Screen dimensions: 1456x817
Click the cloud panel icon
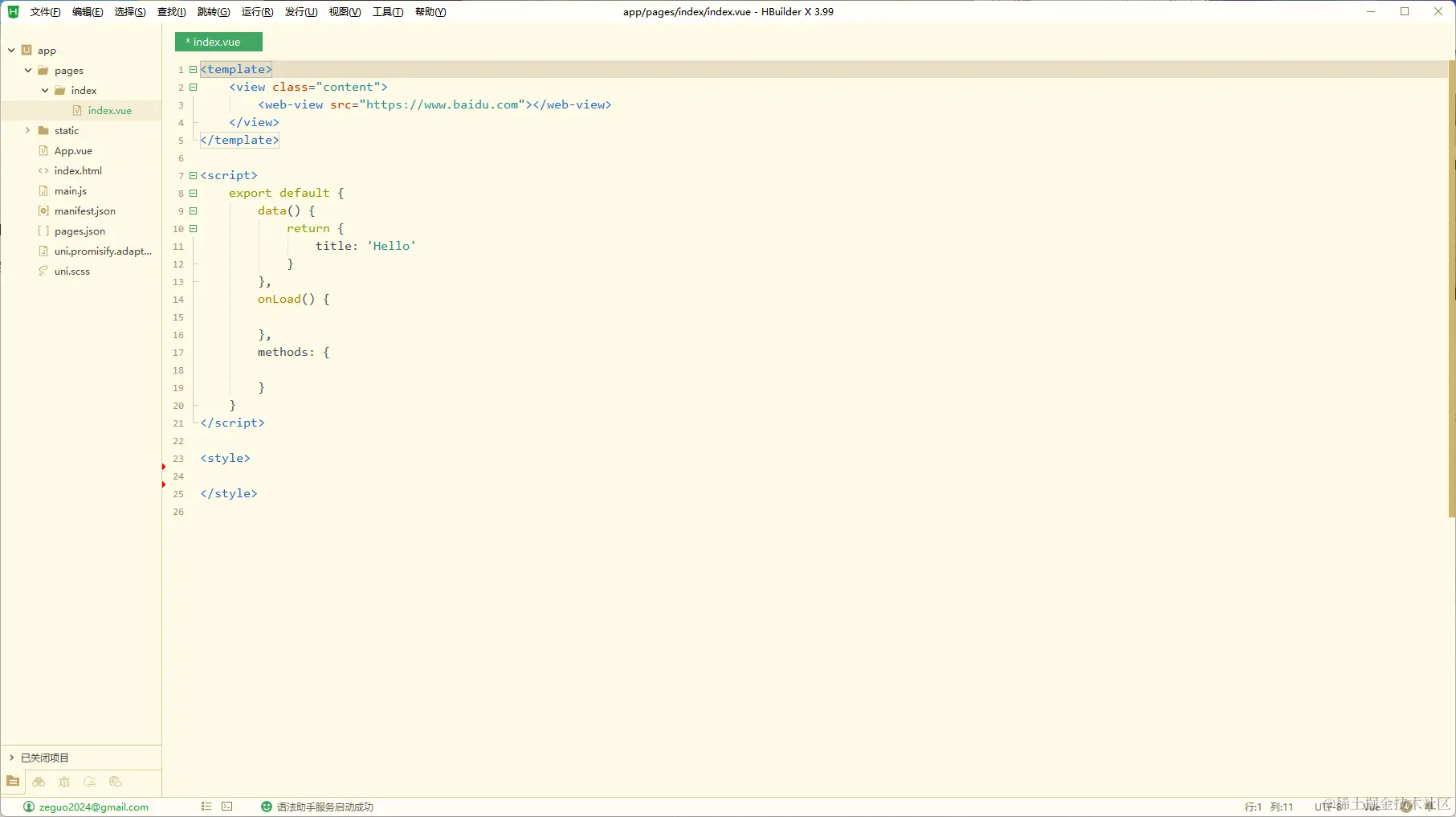[x=116, y=782]
